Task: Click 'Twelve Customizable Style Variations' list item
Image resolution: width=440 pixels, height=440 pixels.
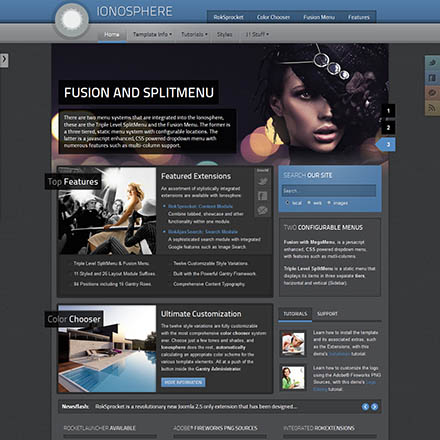Action: click(210, 263)
